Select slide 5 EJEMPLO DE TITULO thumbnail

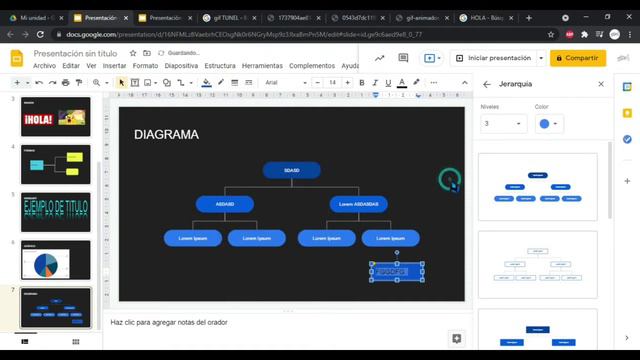[56, 212]
